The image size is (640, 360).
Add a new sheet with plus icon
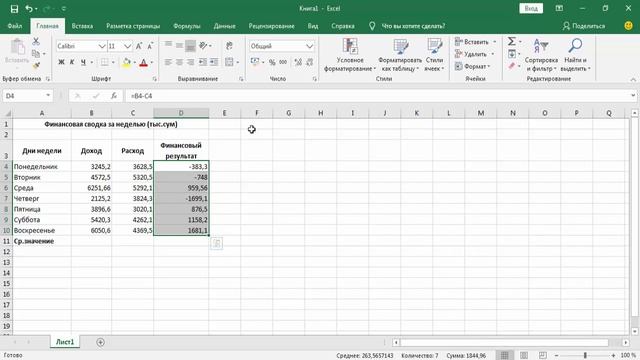pyautogui.click(x=100, y=342)
